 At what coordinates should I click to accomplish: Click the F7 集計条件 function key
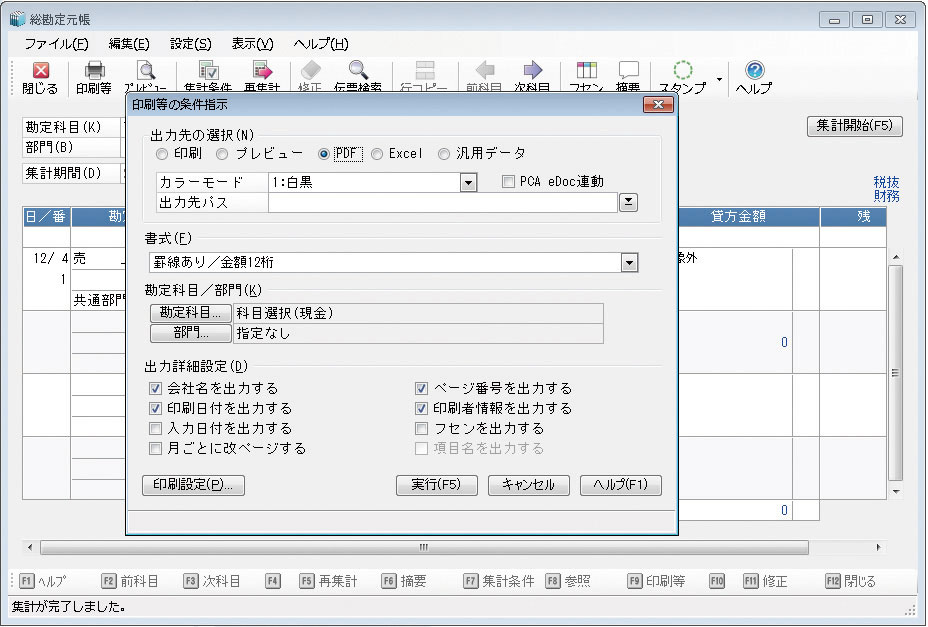(499, 581)
